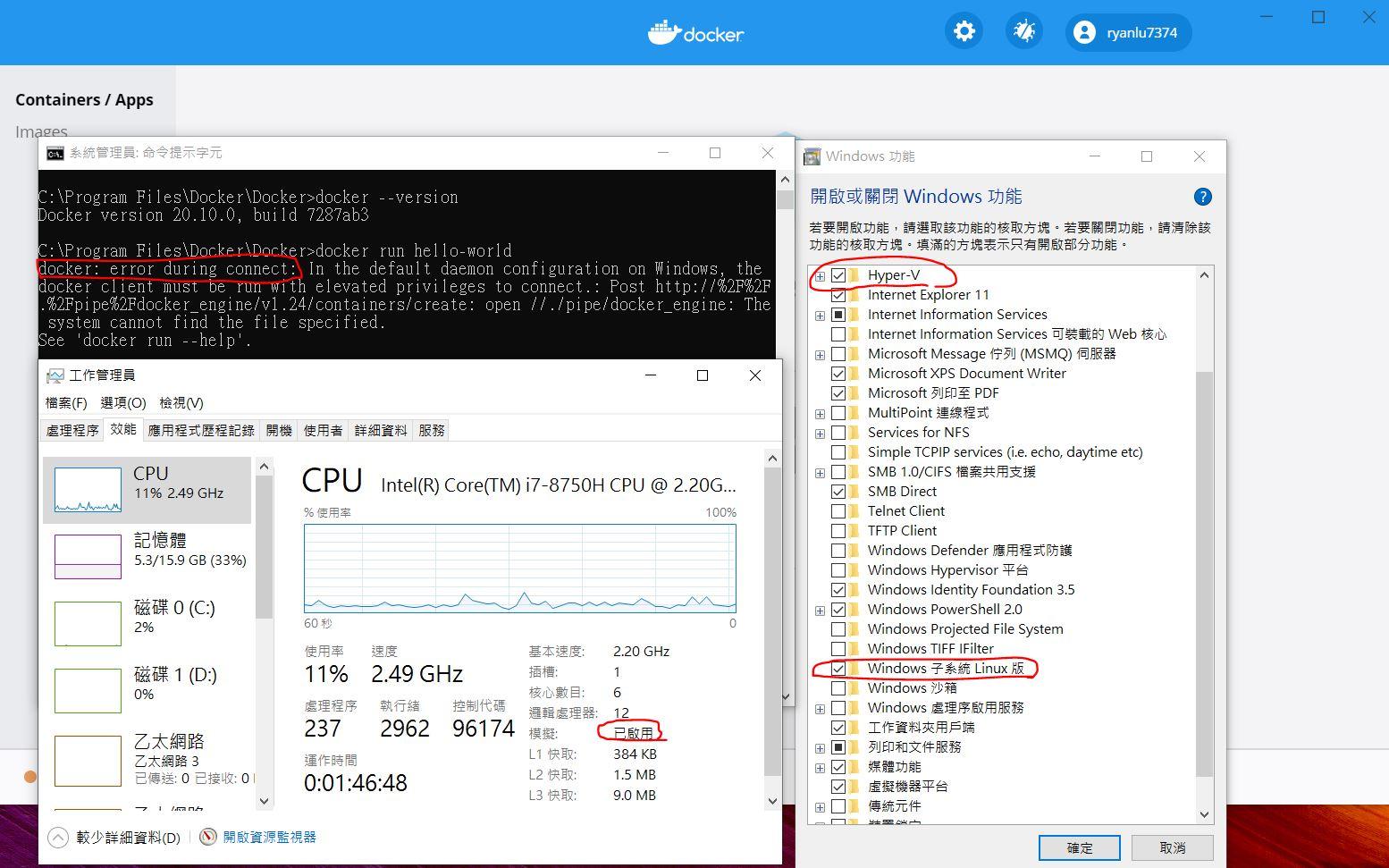Expand Windows PowerShell 2.0 node
The width and height of the screenshot is (1389, 868).
pos(820,611)
